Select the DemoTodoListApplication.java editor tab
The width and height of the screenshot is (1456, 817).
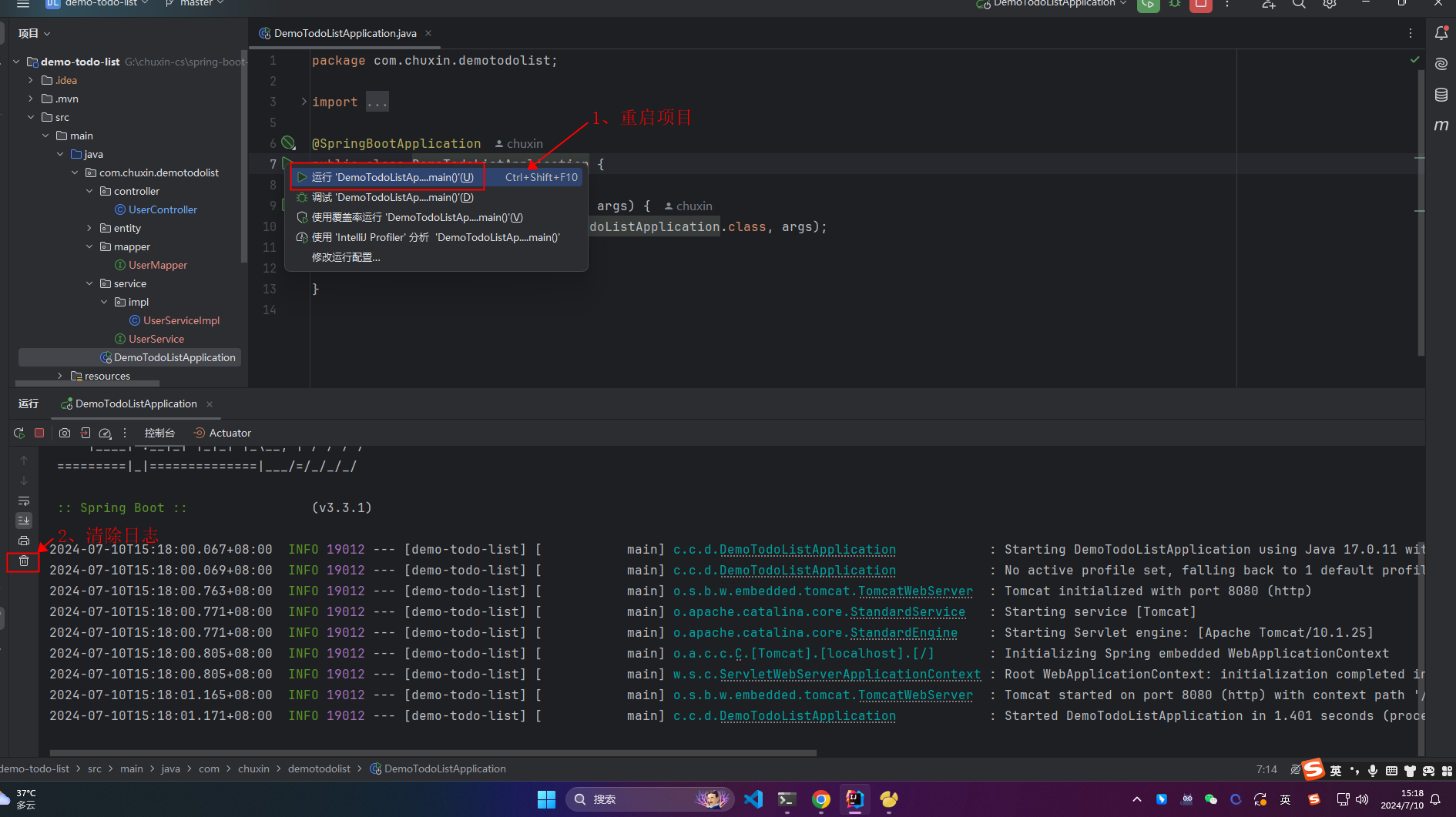tap(345, 33)
